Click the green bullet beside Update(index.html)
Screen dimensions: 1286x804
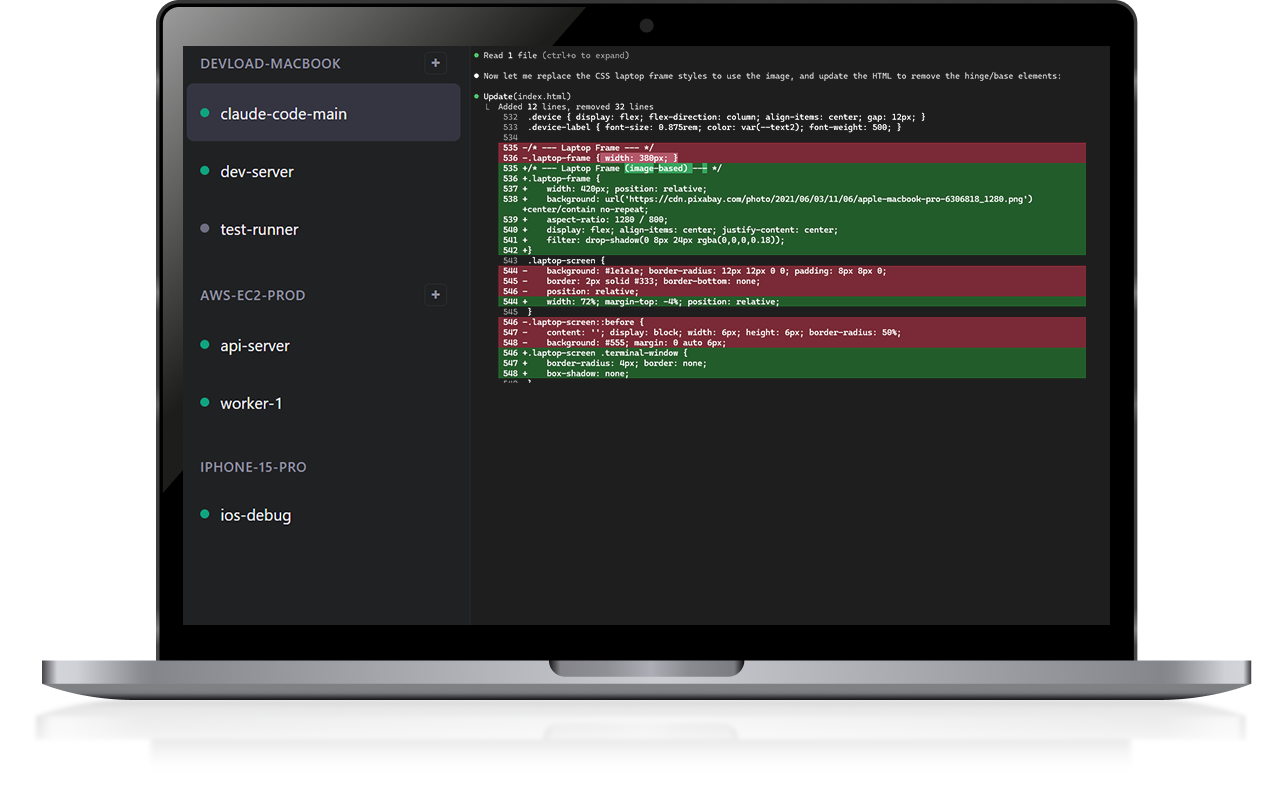[477, 96]
